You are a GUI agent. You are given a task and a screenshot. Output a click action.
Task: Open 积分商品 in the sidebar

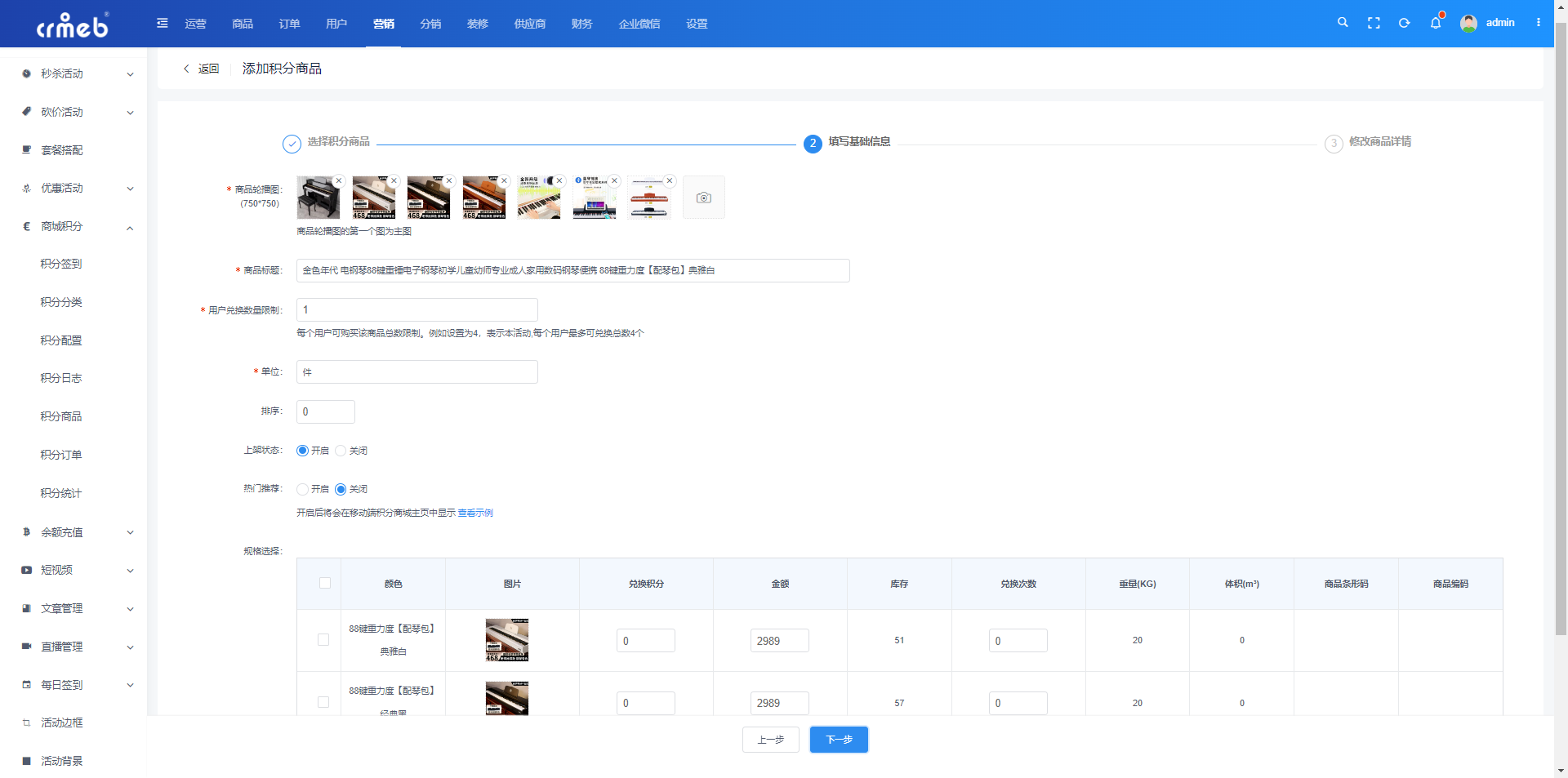pyautogui.click(x=61, y=416)
